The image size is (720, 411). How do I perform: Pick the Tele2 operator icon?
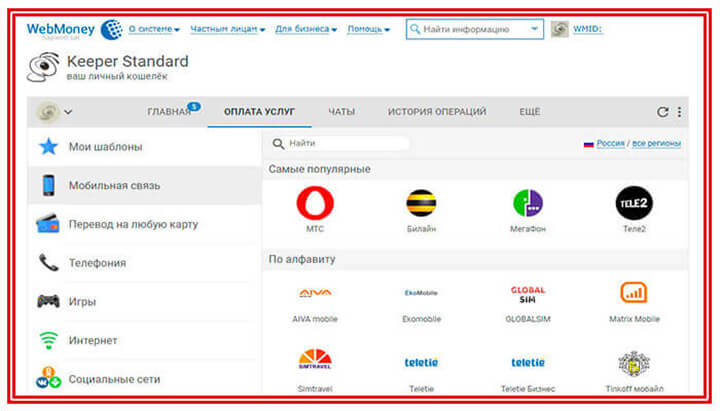point(634,203)
